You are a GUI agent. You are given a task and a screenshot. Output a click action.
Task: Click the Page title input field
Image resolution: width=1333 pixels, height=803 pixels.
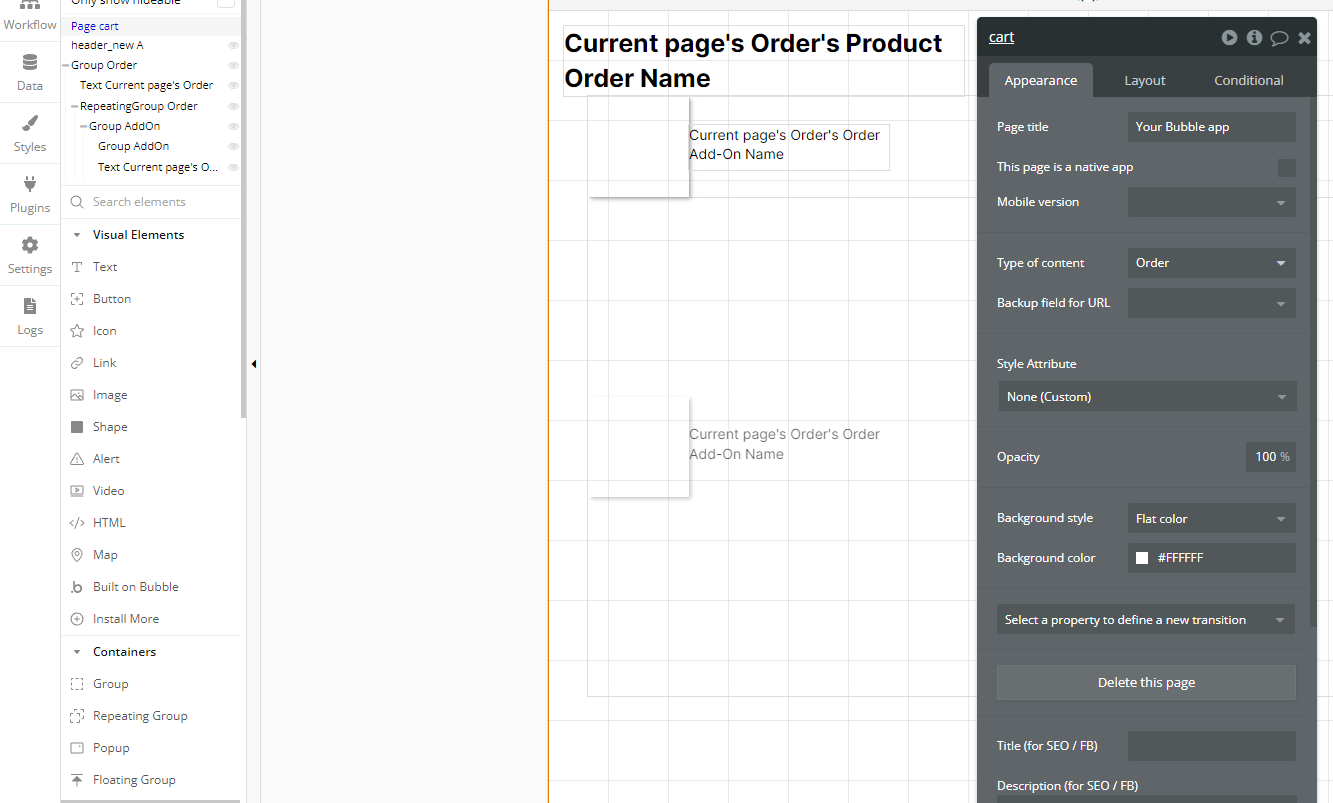coord(1212,127)
